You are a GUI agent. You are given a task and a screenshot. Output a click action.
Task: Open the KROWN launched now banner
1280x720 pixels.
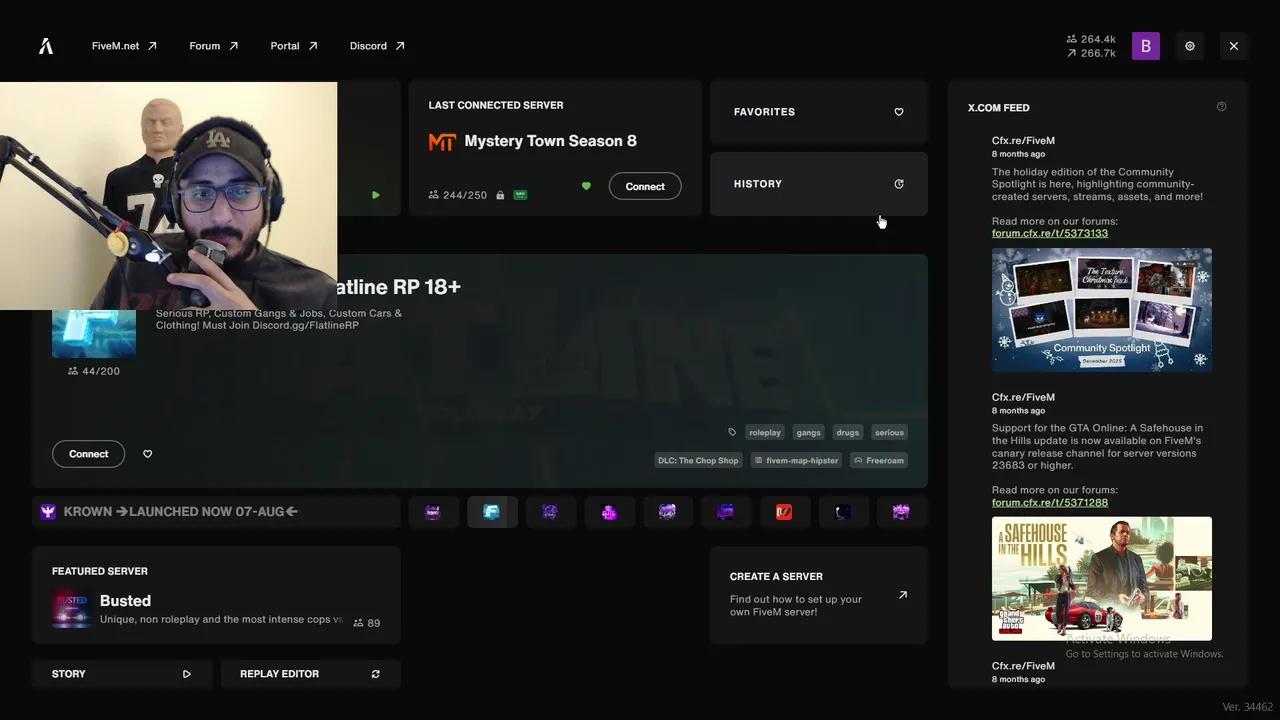point(216,512)
